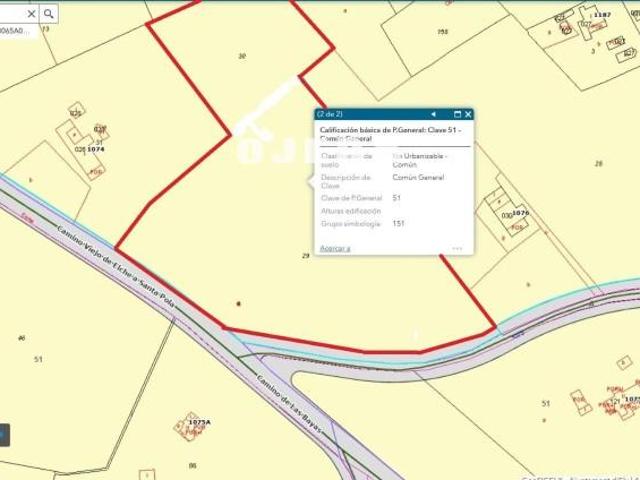Select the '(2 de 2)' popup counter
Screen dimensions: 640x480
(x=330, y=114)
